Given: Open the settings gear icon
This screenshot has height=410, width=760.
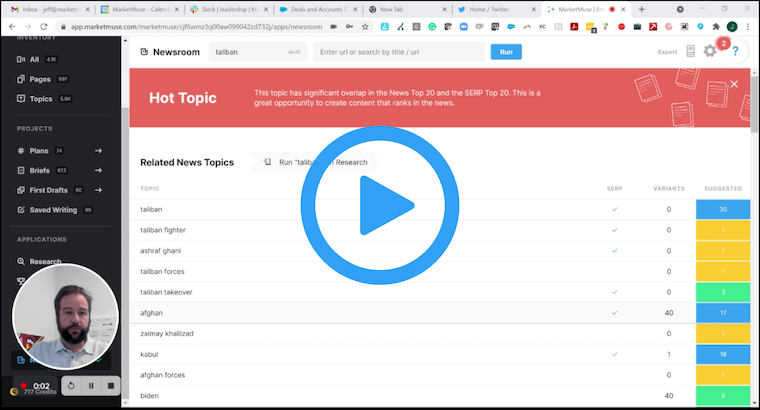Looking at the screenshot, I should pos(710,51).
